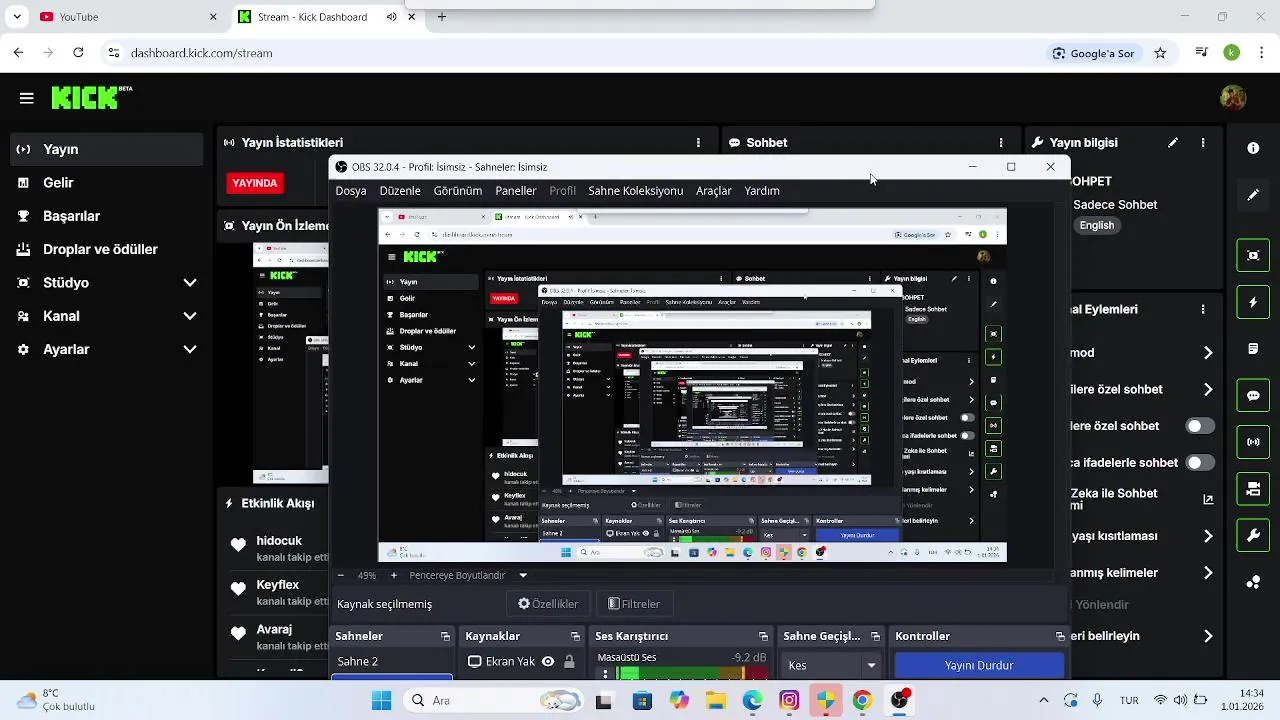Image resolution: width=1280 pixels, height=720 pixels.
Task: Open Yayın İstatistikleri three-dot options
Action: [x=698, y=143]
